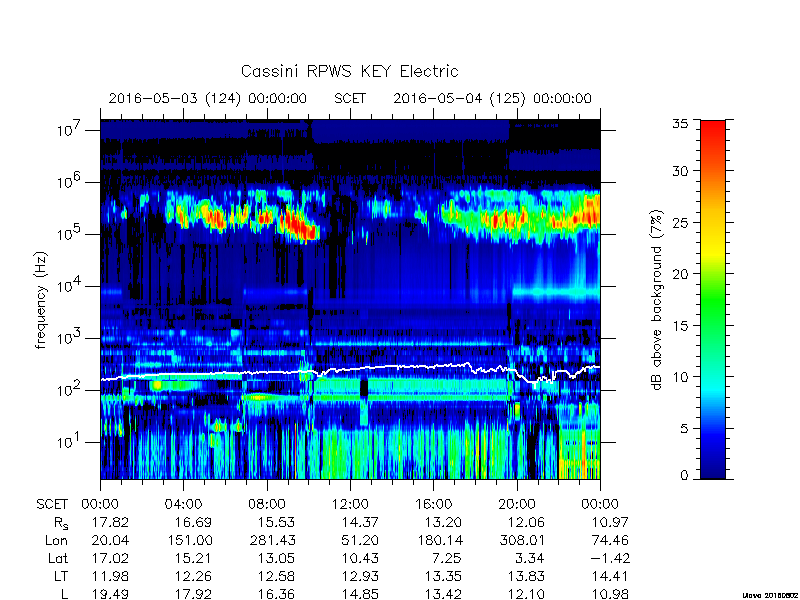The image size is (800, 600).
Task: Click colorbar tick value 20
Action: coord(680,274)
